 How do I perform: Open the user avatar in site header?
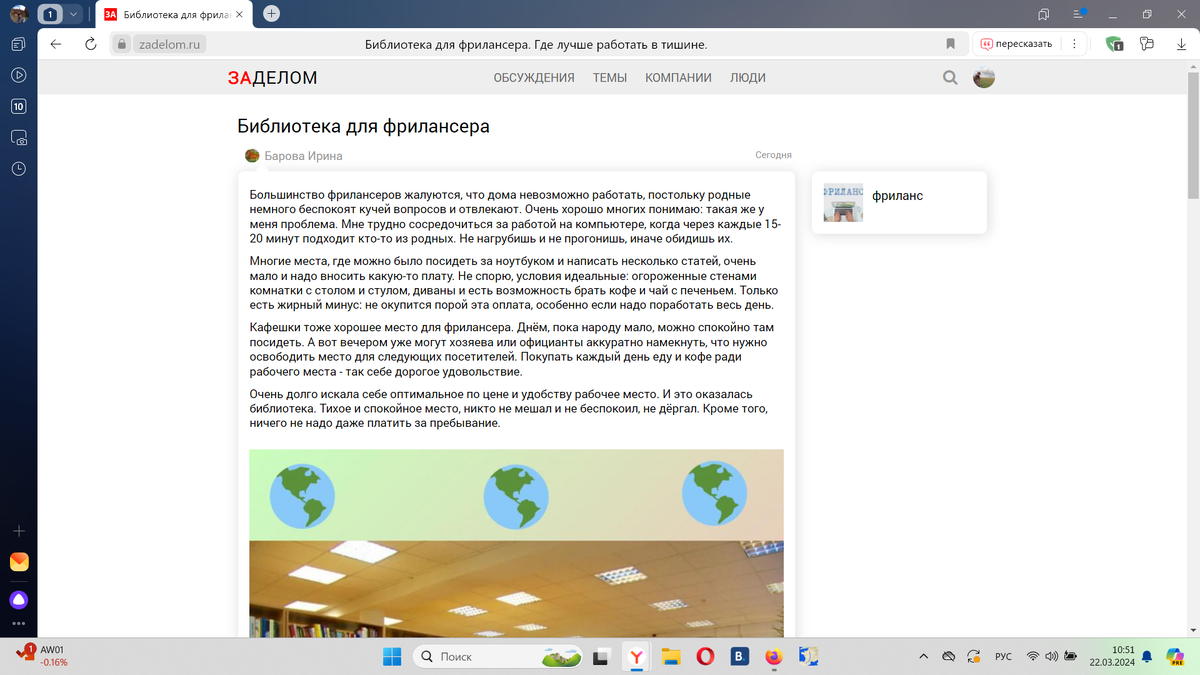984,78
